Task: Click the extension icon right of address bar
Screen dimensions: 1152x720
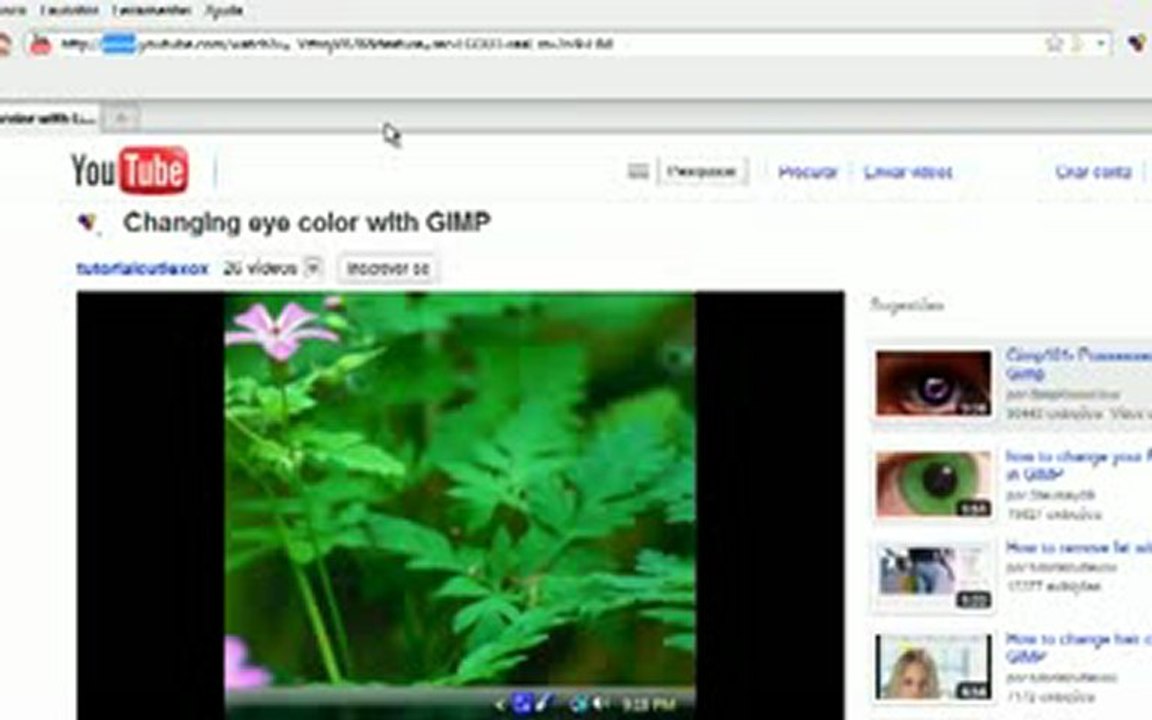Action: [x=1137, y=43]
